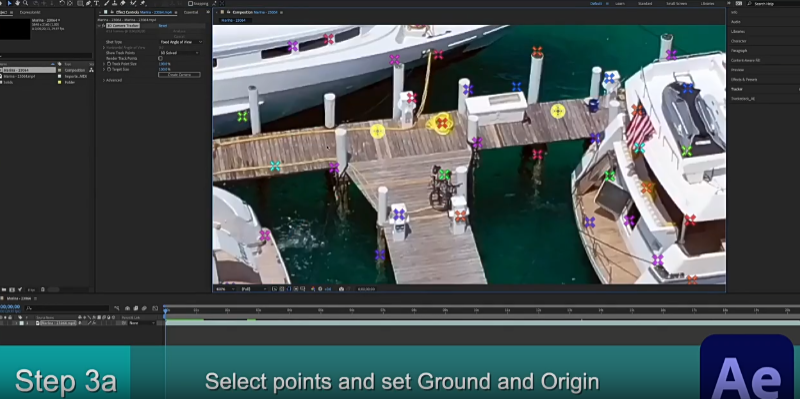Select the Marina composition in Project panel

pyautogui.click(x=29, y=70)
